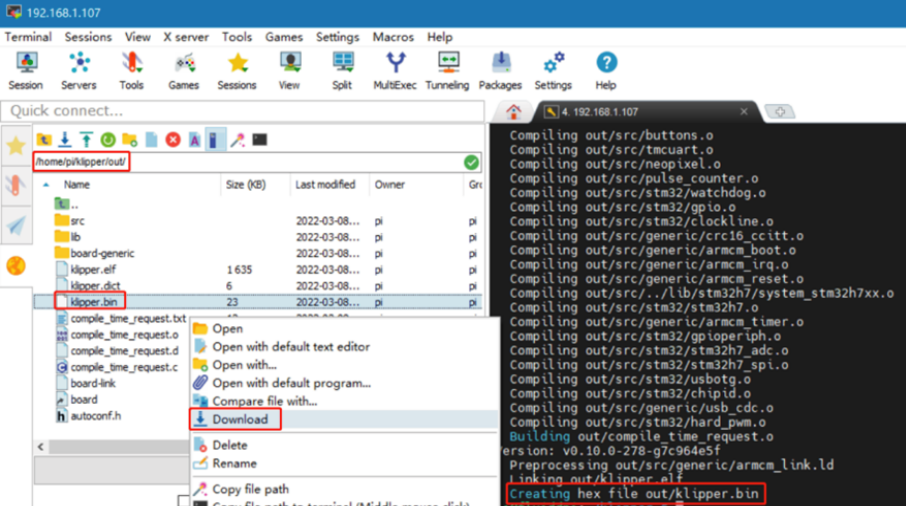This screenshot has height=506, width=906.
Task: Refresh the SFTP folder with green icon
Action: click(x=108, y=140)
